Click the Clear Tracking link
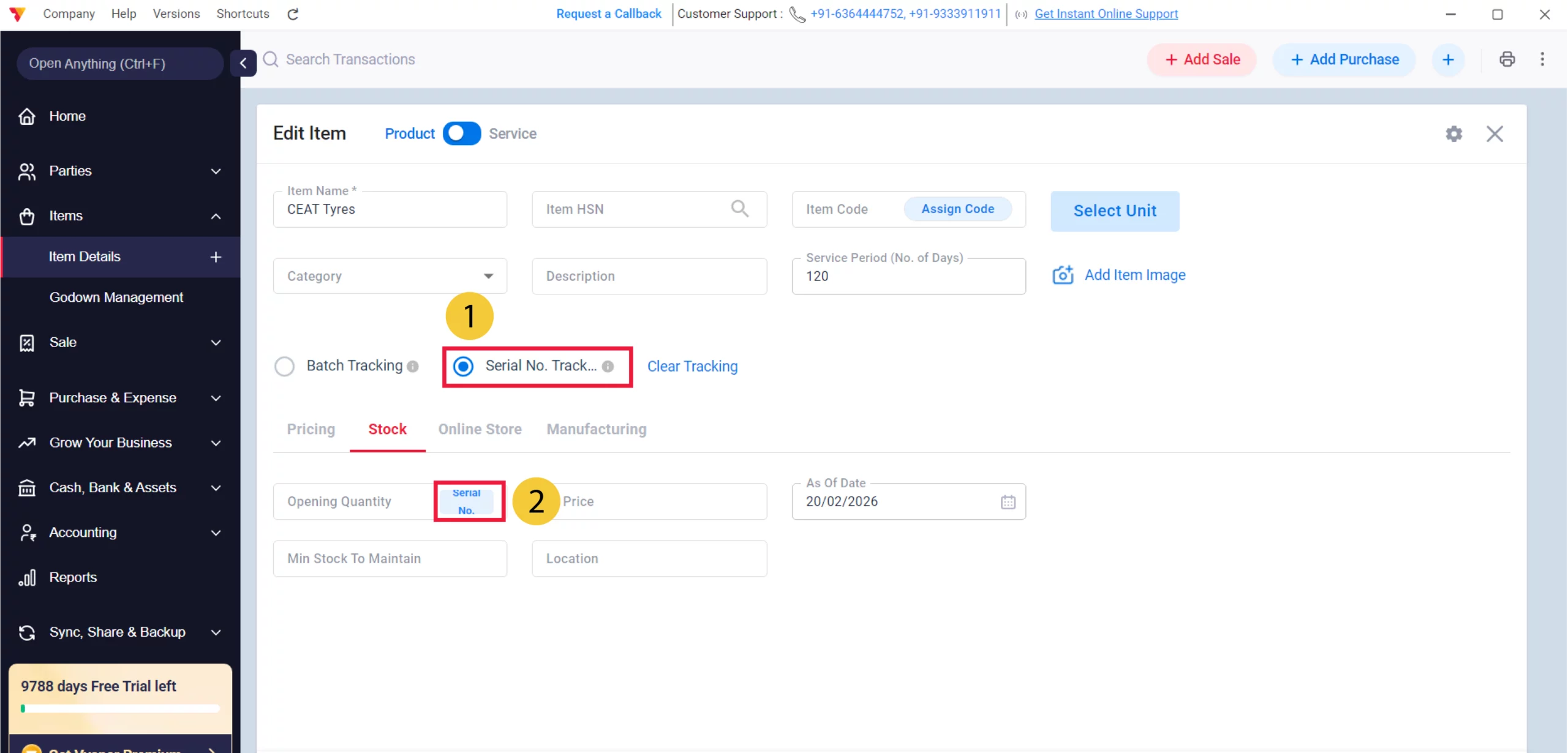This screenshot has height=753, width=1568. point(692,366)
